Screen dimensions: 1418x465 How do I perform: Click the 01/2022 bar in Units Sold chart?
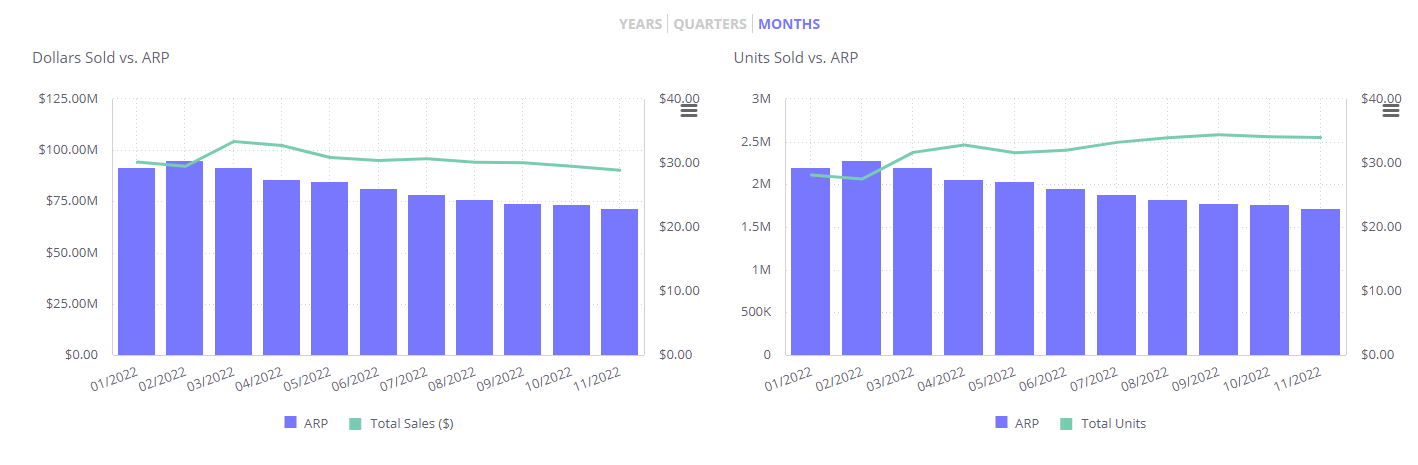click(x=810, y=265)
